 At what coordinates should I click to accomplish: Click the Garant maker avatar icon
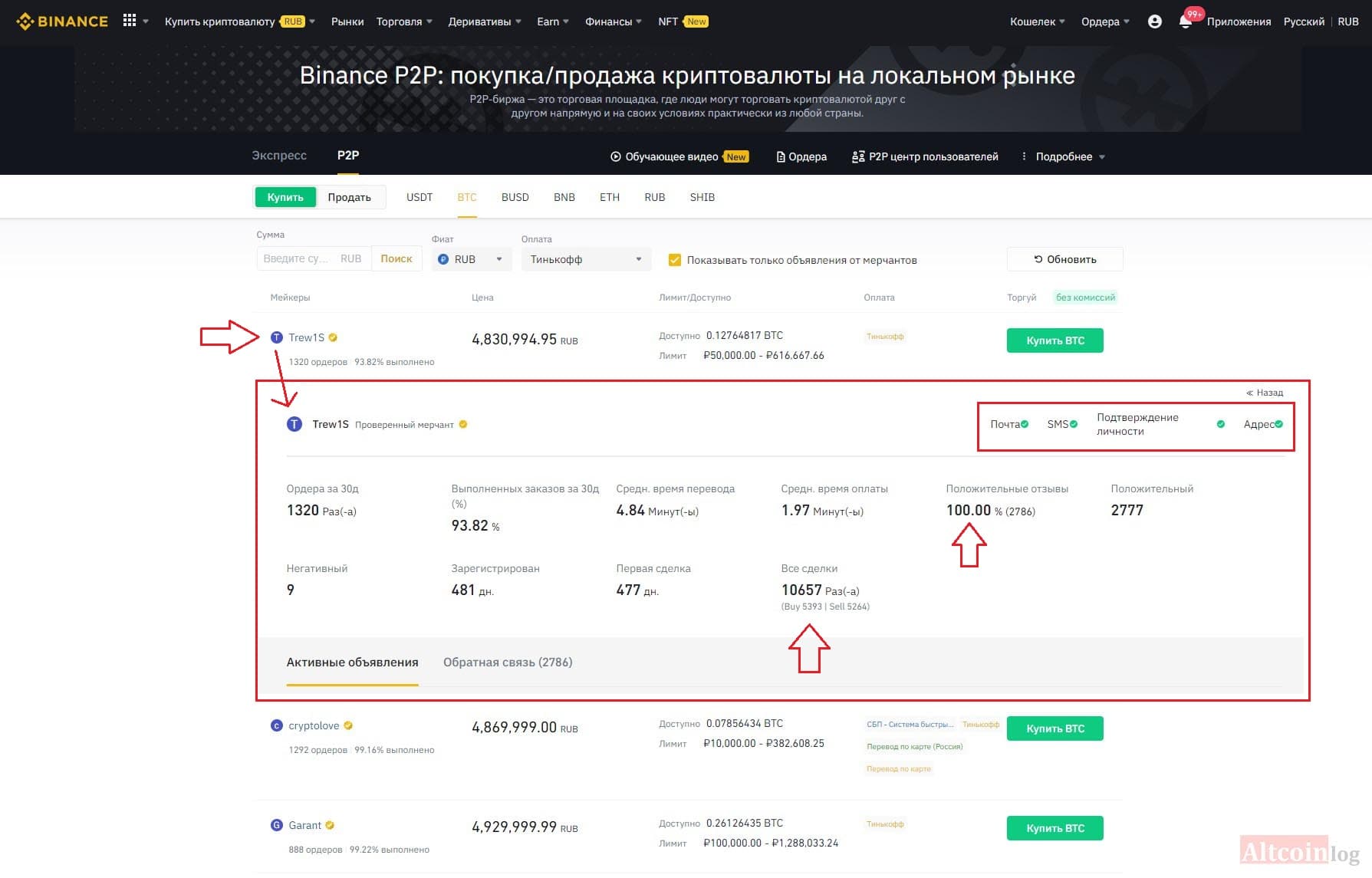(277, 825)
